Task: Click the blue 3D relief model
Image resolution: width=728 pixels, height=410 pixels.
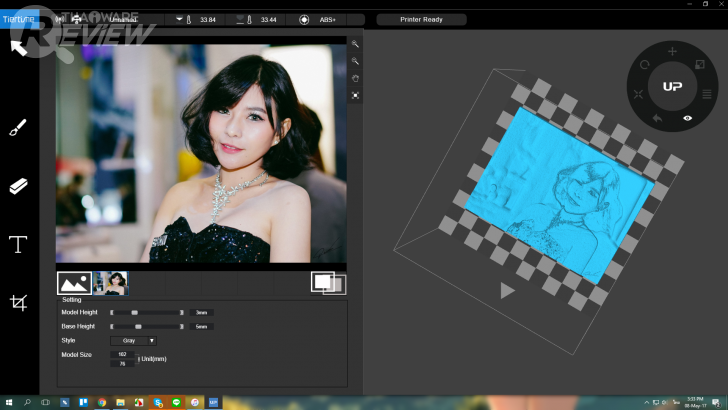Action: tap(559, 195)
